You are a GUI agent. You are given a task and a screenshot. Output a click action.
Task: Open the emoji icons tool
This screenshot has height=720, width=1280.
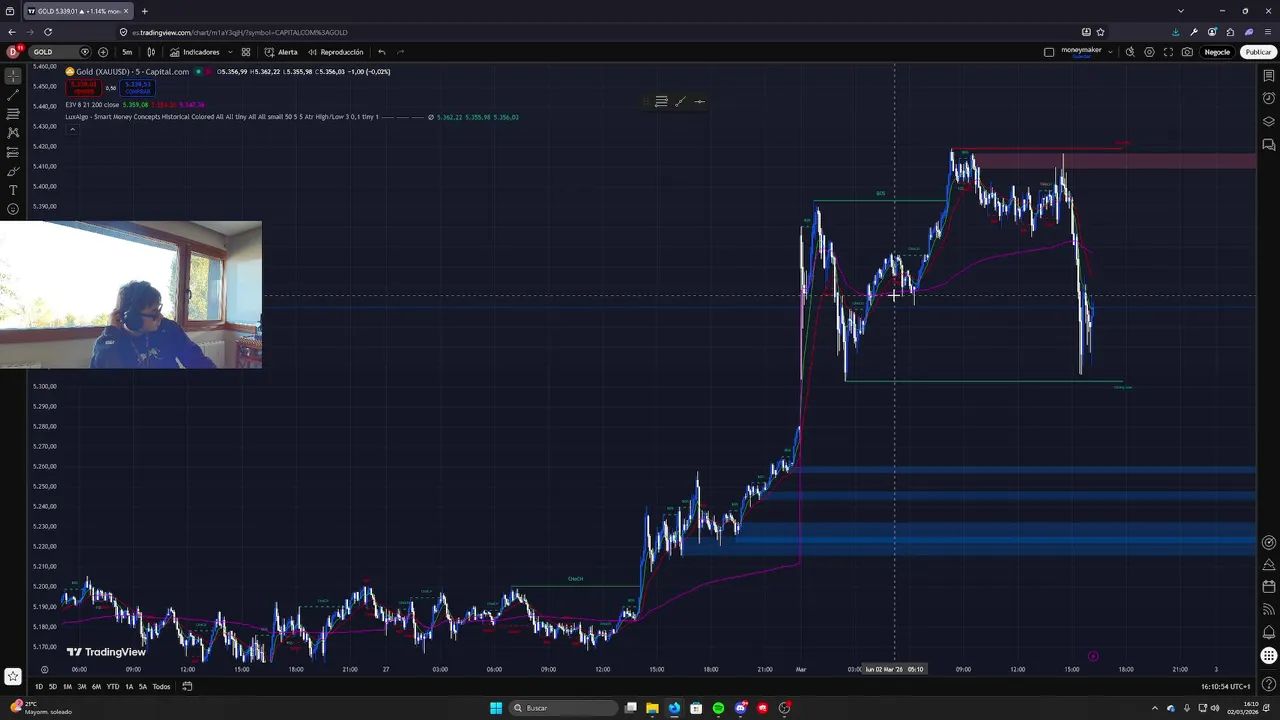click(13, 209)
